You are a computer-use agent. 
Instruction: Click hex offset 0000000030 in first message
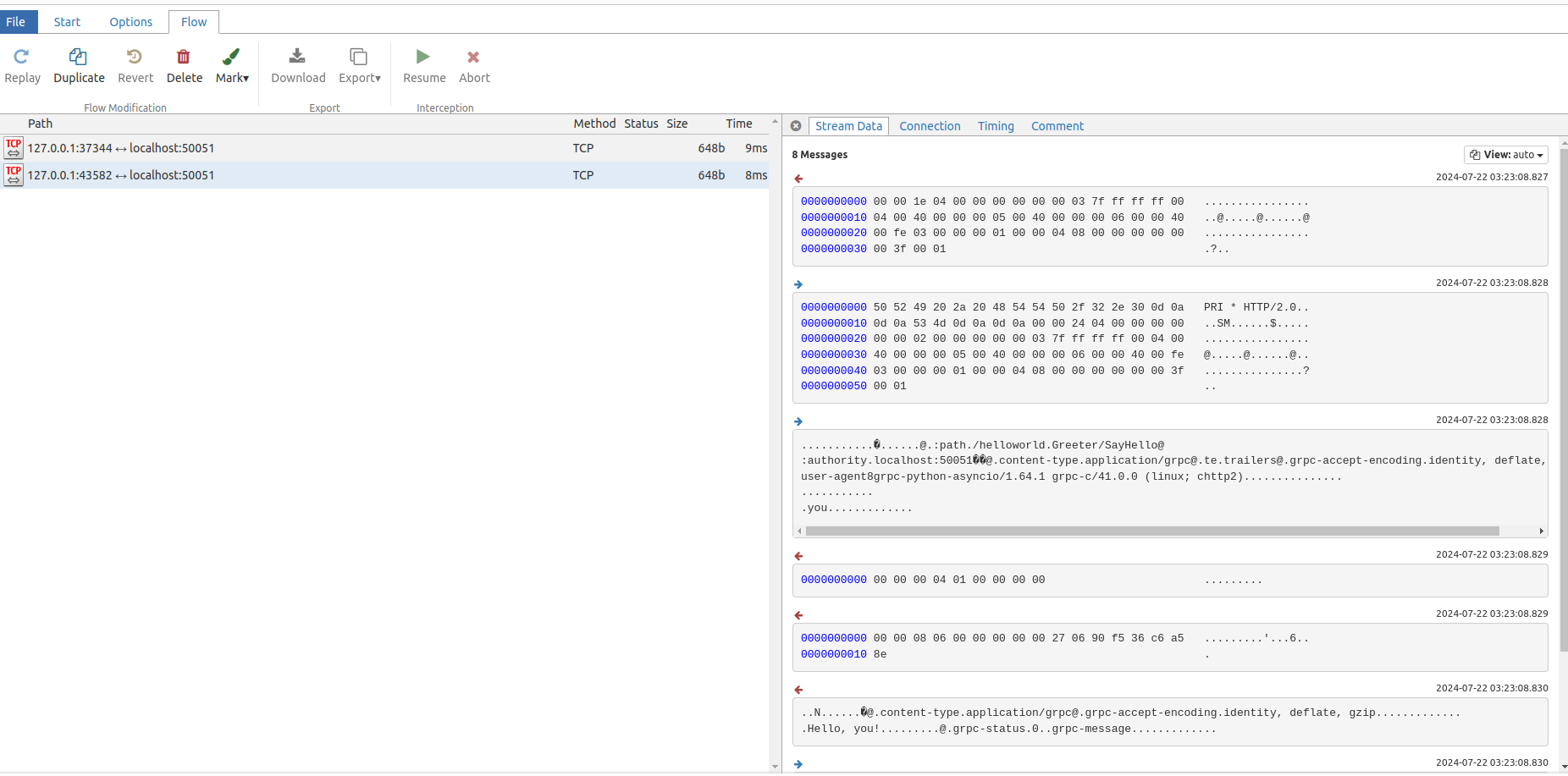tap(834, 249)
